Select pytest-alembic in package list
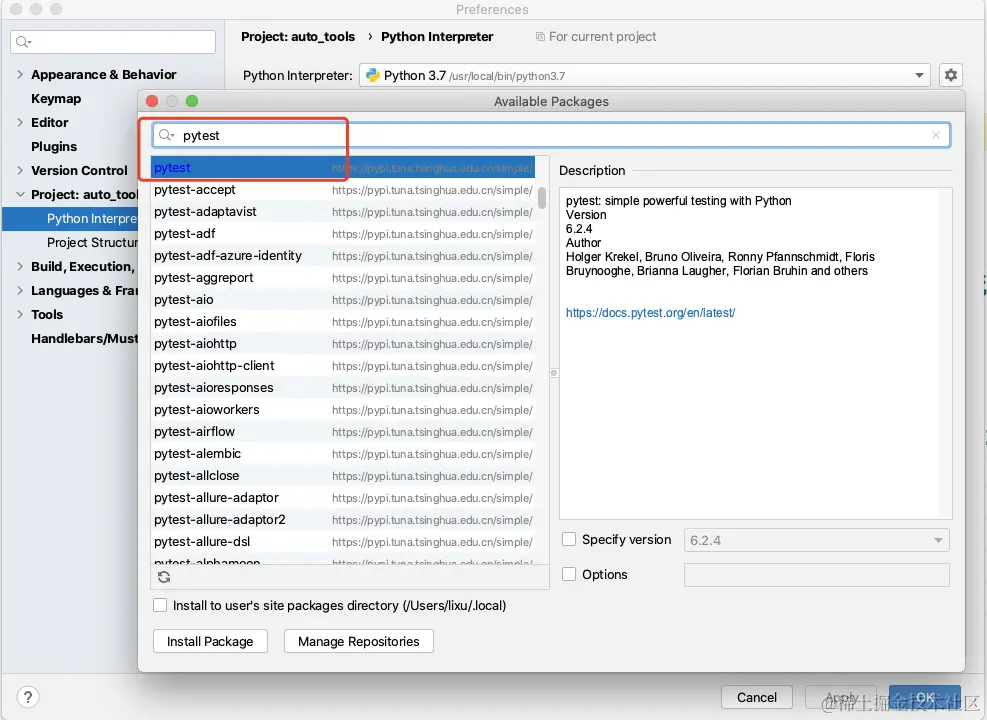The width and height of the screenshot is (987, 720). click(343, 454)
